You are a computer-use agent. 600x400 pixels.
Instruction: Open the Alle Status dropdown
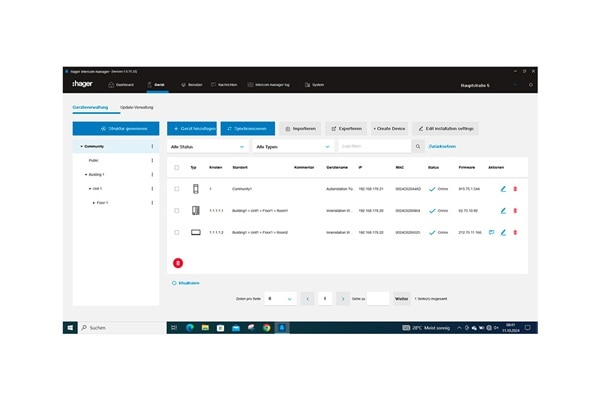pyautogui.click(x=206, y=146)
